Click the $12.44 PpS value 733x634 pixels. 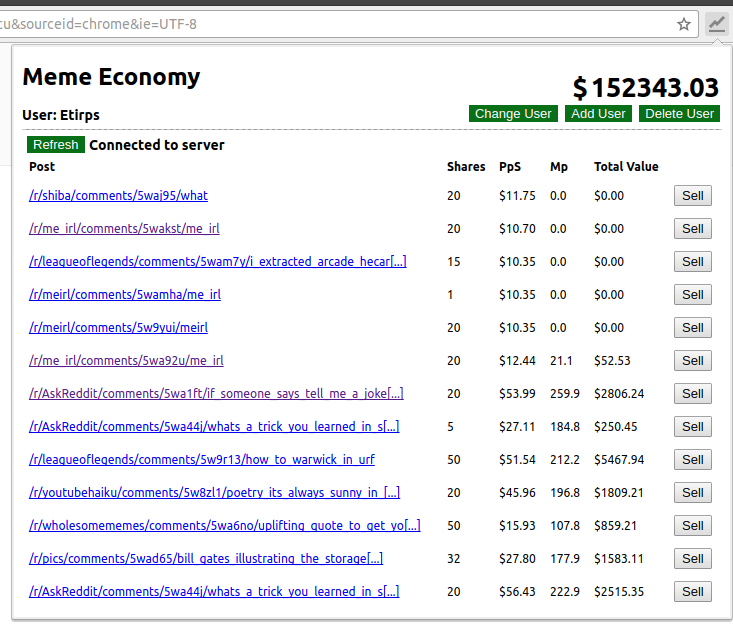(x=517, y=360)
